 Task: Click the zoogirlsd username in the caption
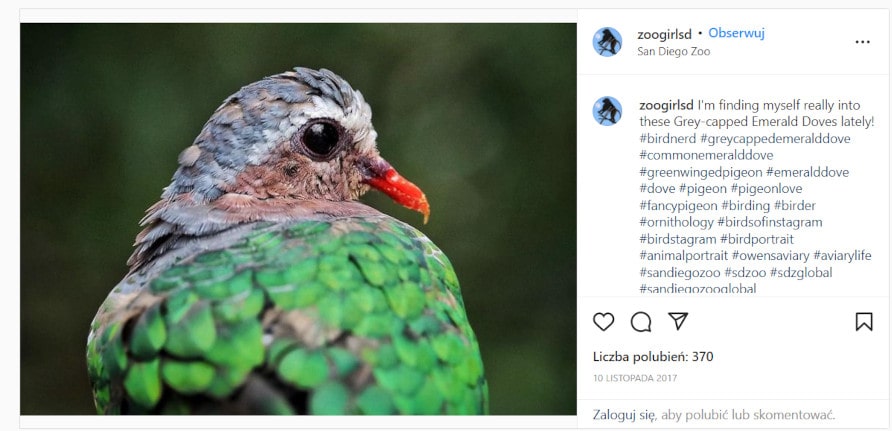(x=666, y=105)
